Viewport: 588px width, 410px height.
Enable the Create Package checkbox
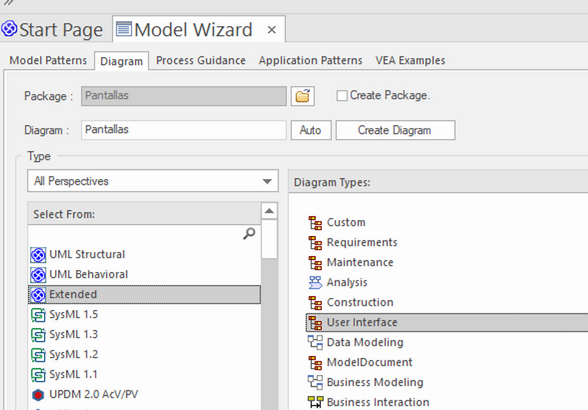[342, 96]
